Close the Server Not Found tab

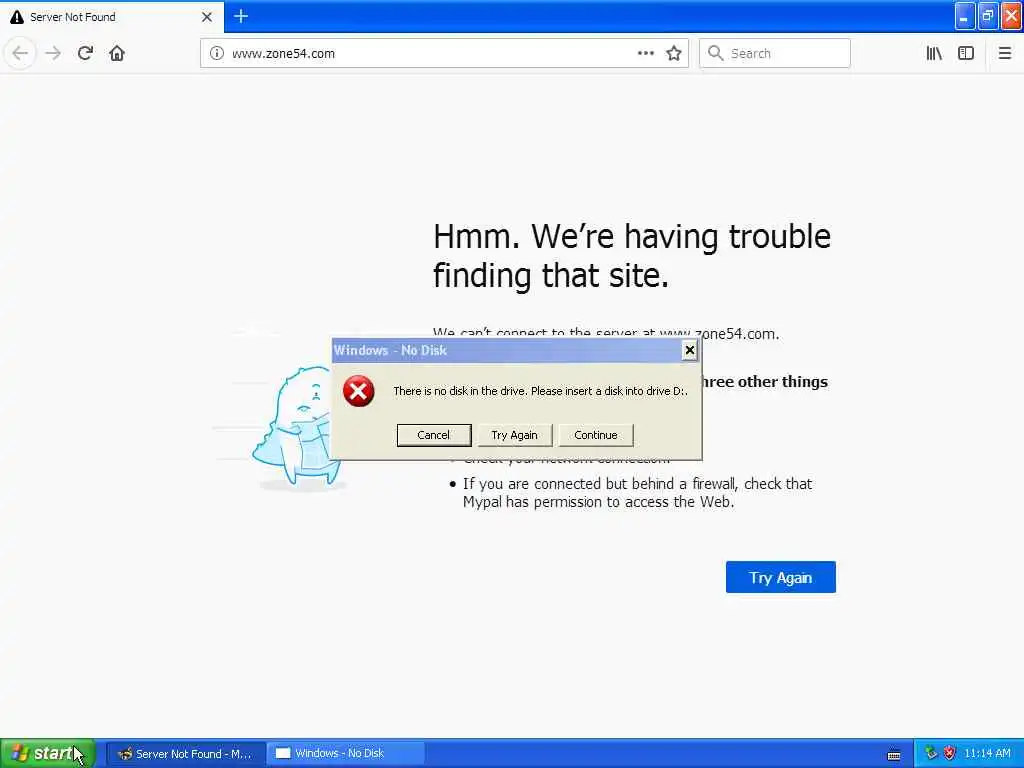[207, 17]
